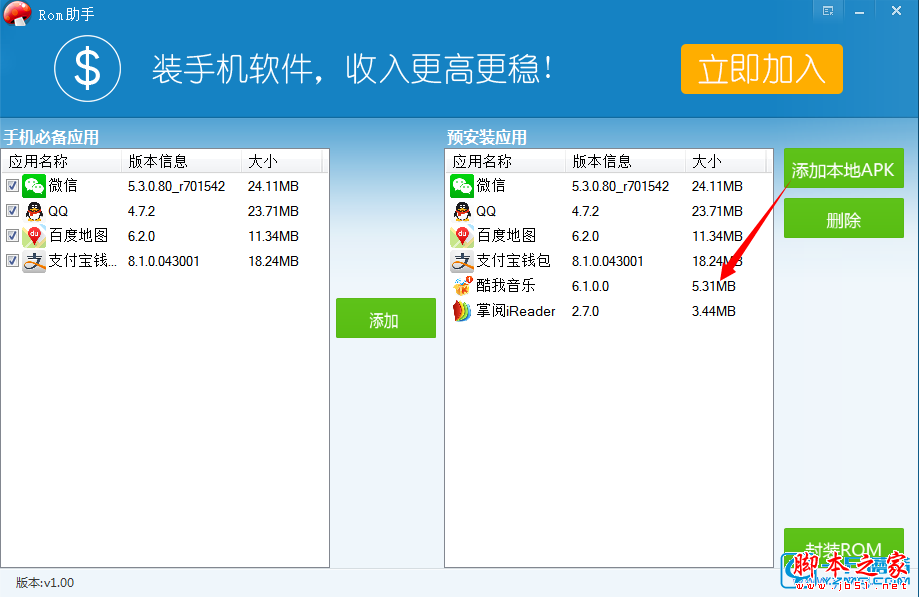Click version 6.1.0.0 of 酷我音乐

(590, 286)
